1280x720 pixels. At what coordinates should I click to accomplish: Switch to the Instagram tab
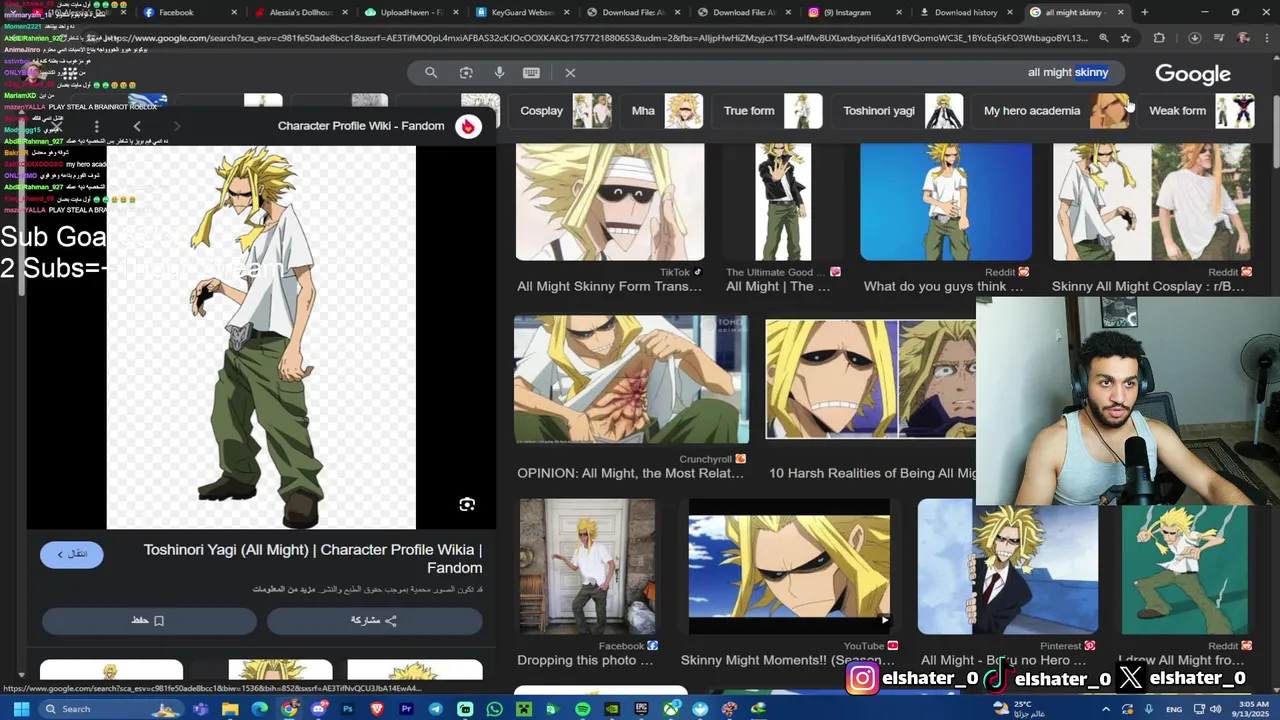pos(855,12)
